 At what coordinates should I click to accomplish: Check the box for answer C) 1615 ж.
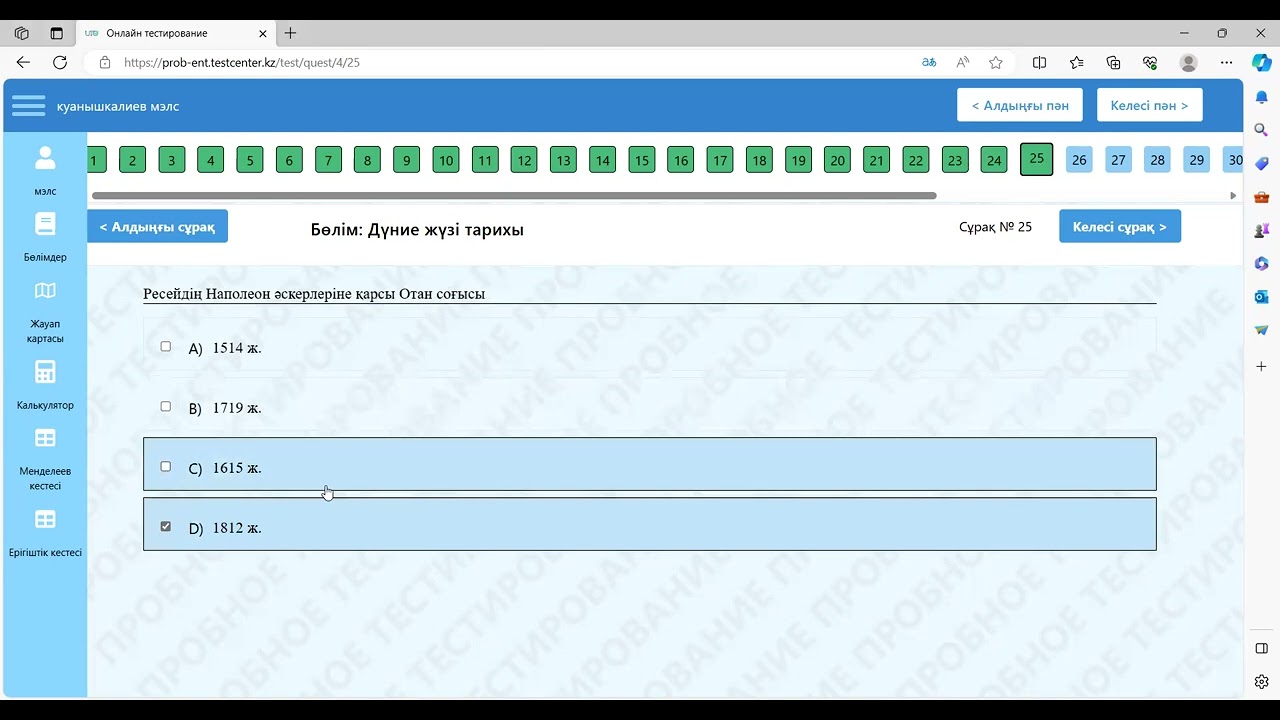[x=166, y=466]
